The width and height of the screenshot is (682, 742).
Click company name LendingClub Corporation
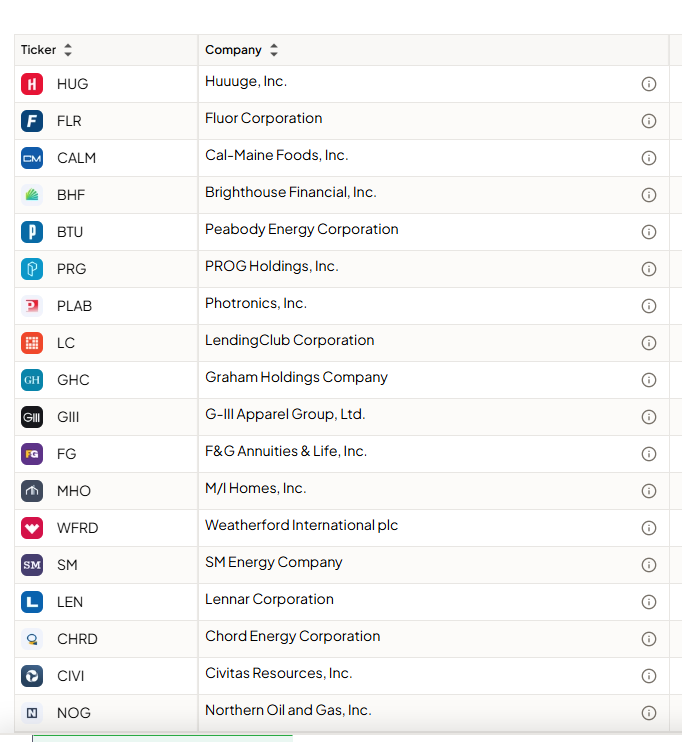click(290, 341)
